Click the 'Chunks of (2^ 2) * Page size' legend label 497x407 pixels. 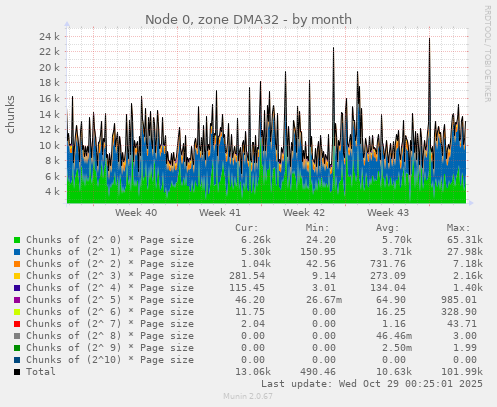click(x=110, y=264)
